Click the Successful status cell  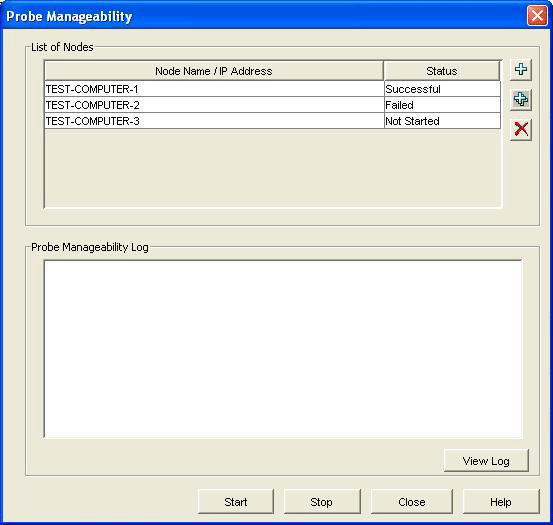coord(442,89)
